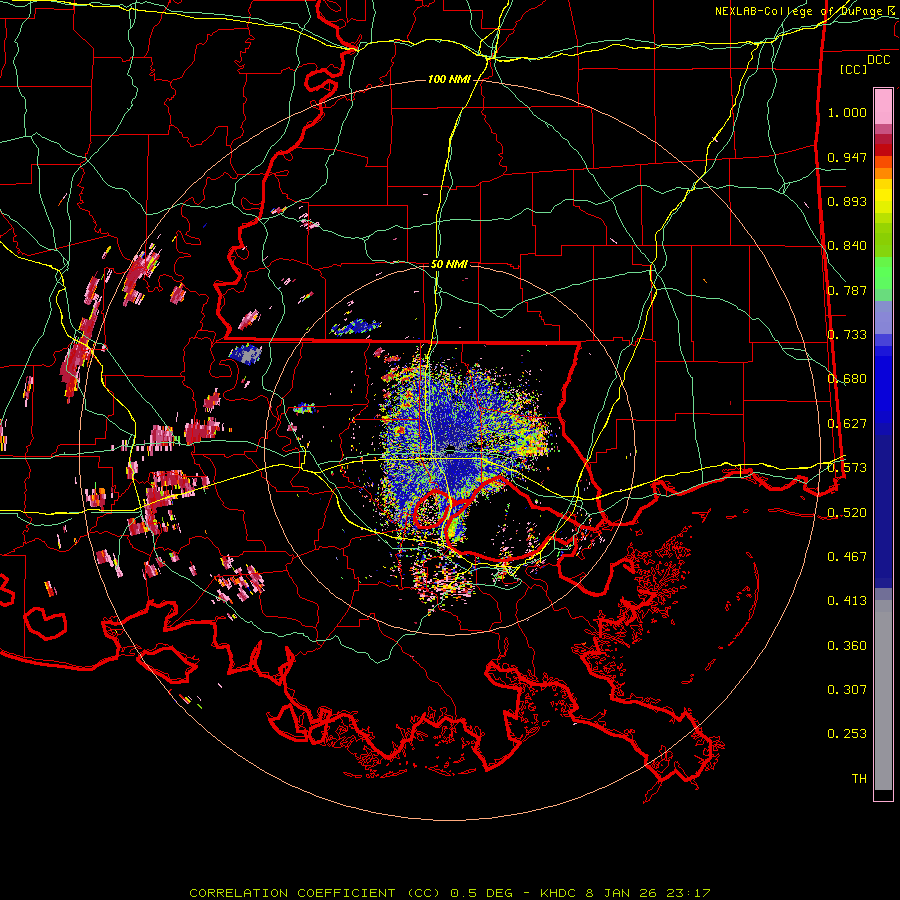The image size is (900, 900).
Task: Click the 50 NMI range ring label
Action: [449, 264]
